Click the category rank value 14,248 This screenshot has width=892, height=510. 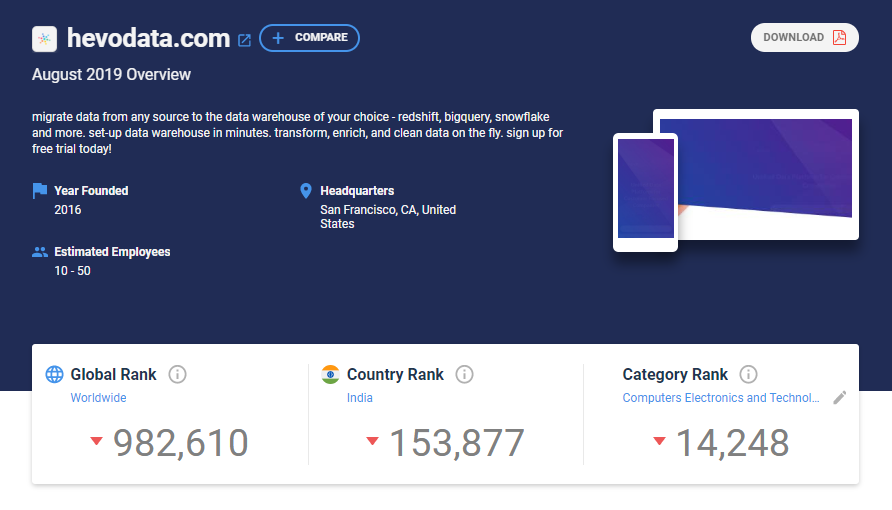[733, 443]
